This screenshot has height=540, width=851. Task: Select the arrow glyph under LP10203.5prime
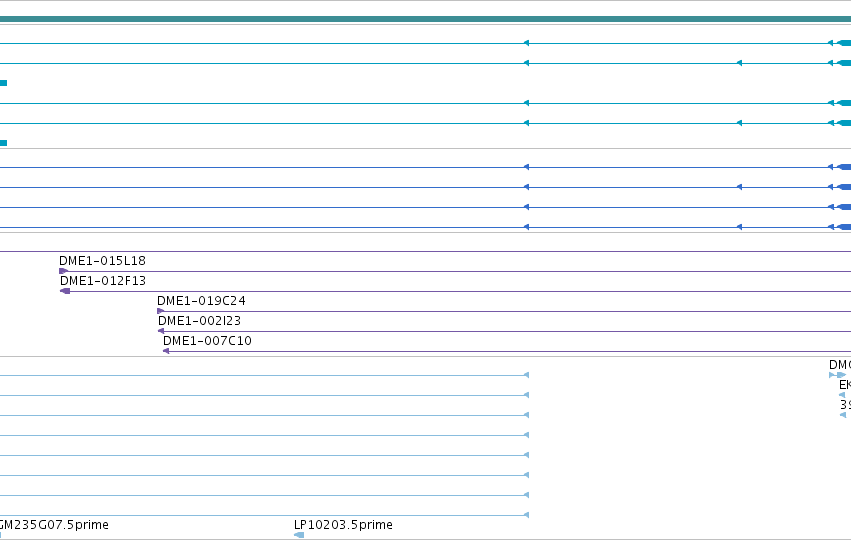click(299, 535)
